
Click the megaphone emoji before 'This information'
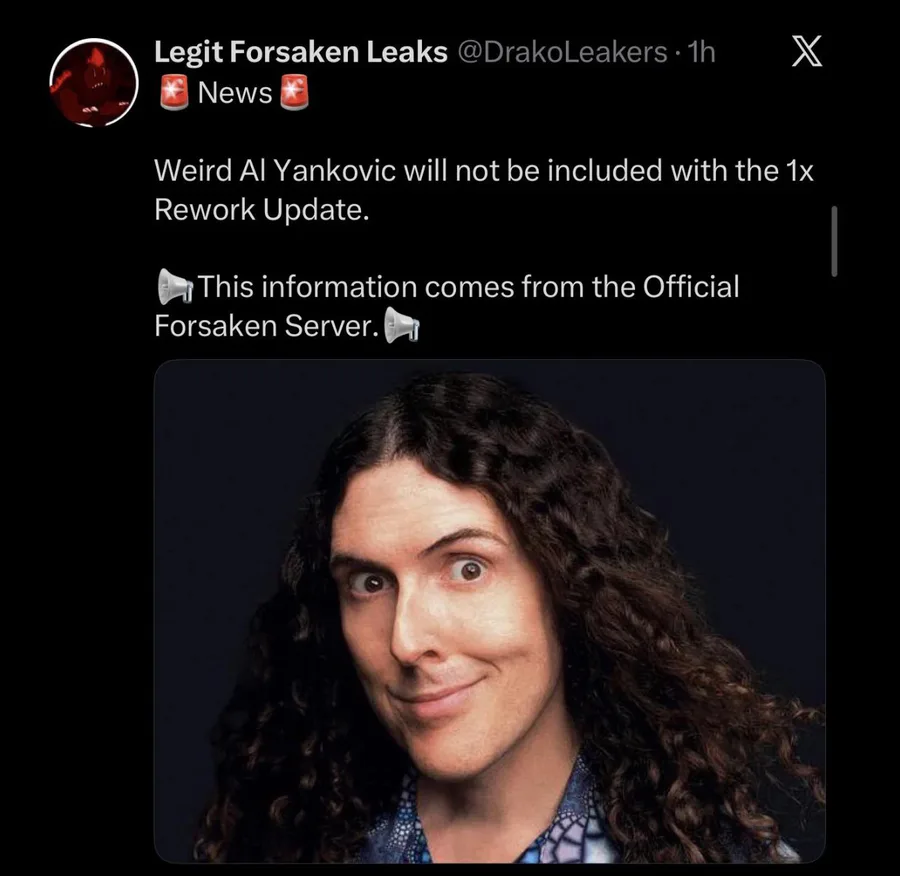[174, 286]
